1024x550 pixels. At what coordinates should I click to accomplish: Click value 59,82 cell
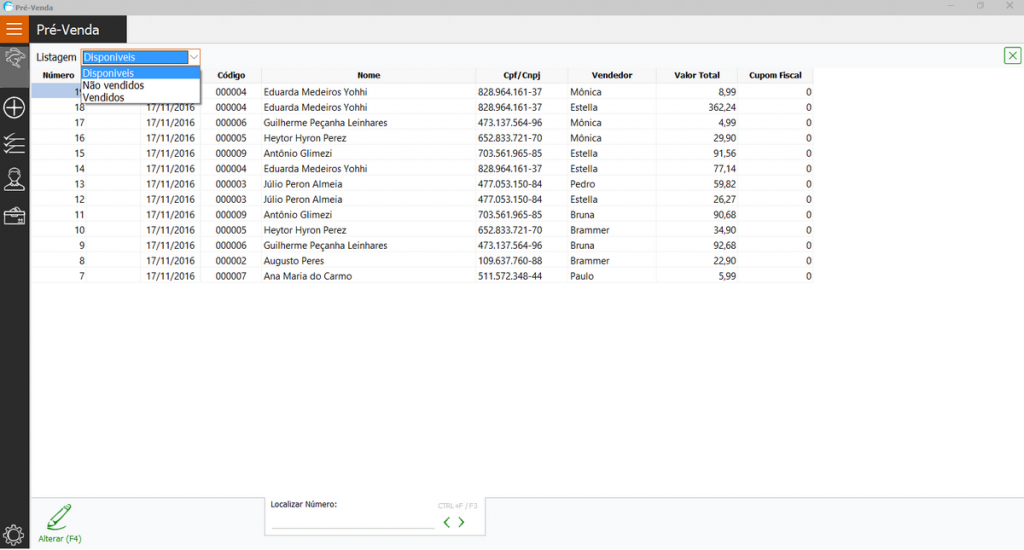pos(724,184)
